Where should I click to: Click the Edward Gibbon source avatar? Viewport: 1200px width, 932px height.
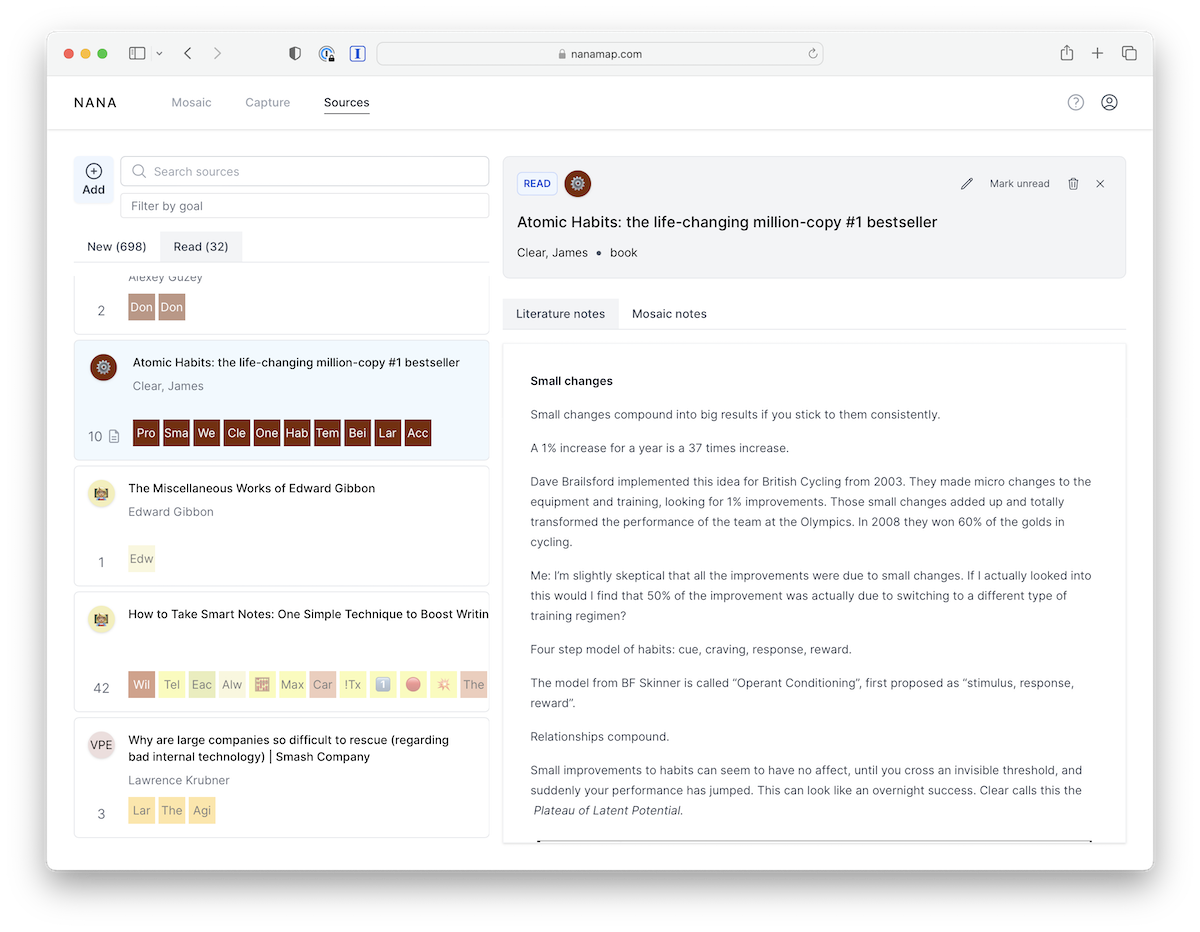coord(101,493)
